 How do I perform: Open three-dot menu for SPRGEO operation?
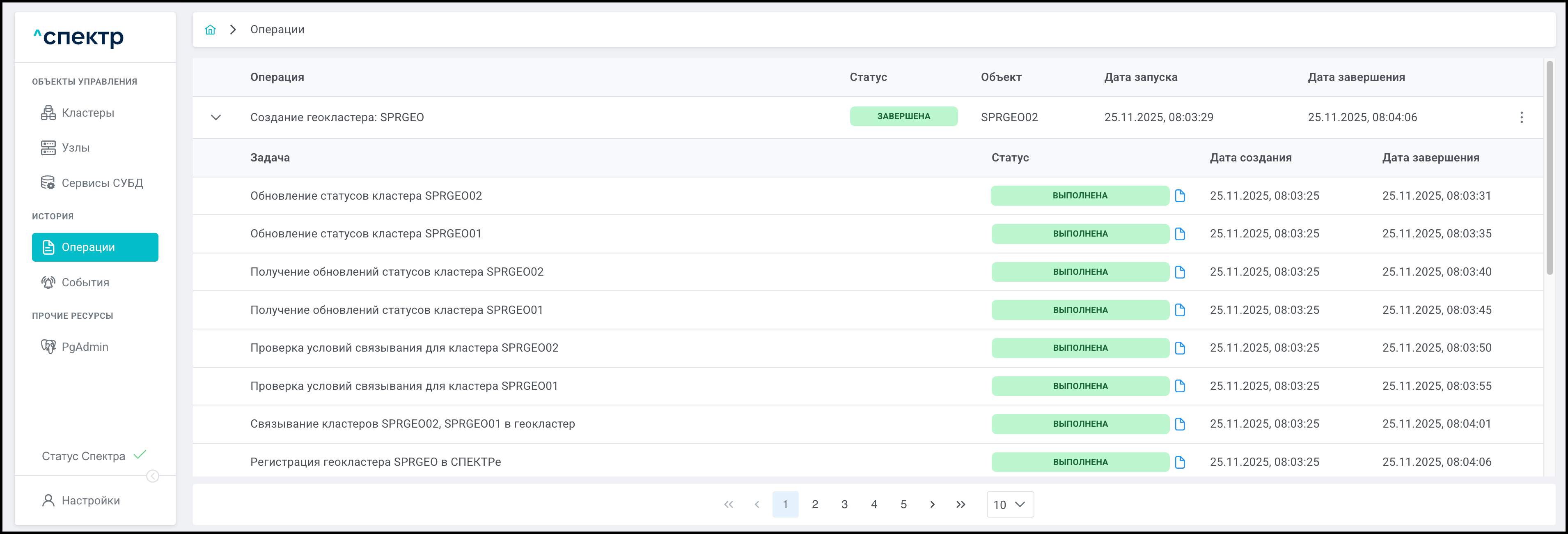(1521, 117)
